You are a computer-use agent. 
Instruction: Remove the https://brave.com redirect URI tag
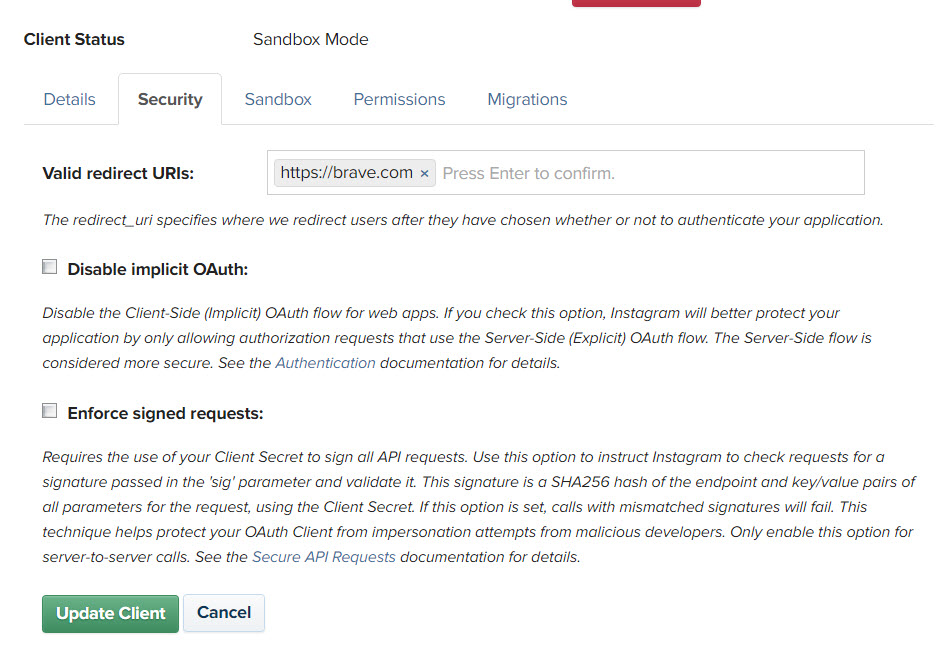425,172
